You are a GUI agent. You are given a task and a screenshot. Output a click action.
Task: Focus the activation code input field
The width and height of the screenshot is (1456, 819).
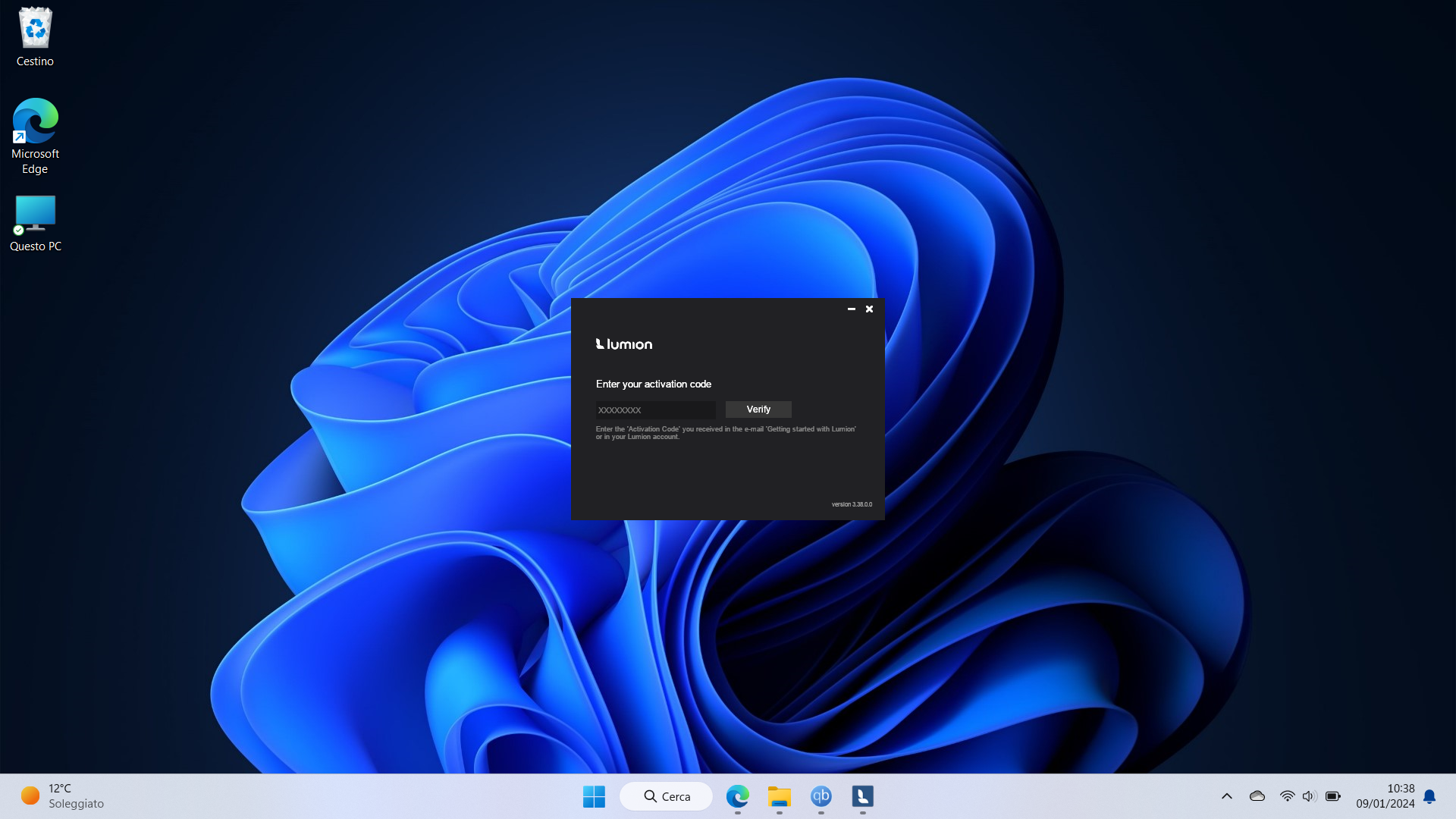tap(655, 410)
